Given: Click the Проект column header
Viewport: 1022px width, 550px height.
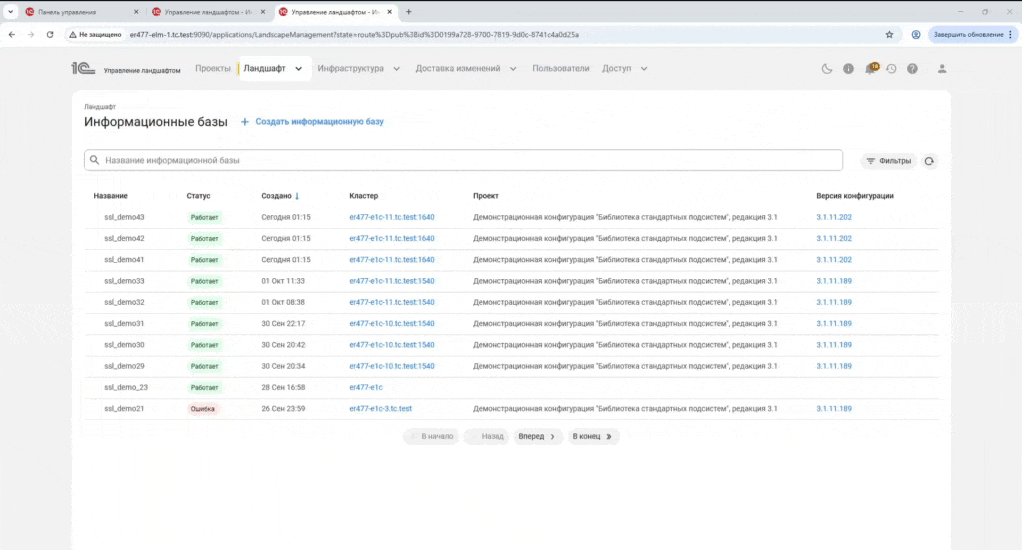Looking at the screenshot, I should click(486, 195).
